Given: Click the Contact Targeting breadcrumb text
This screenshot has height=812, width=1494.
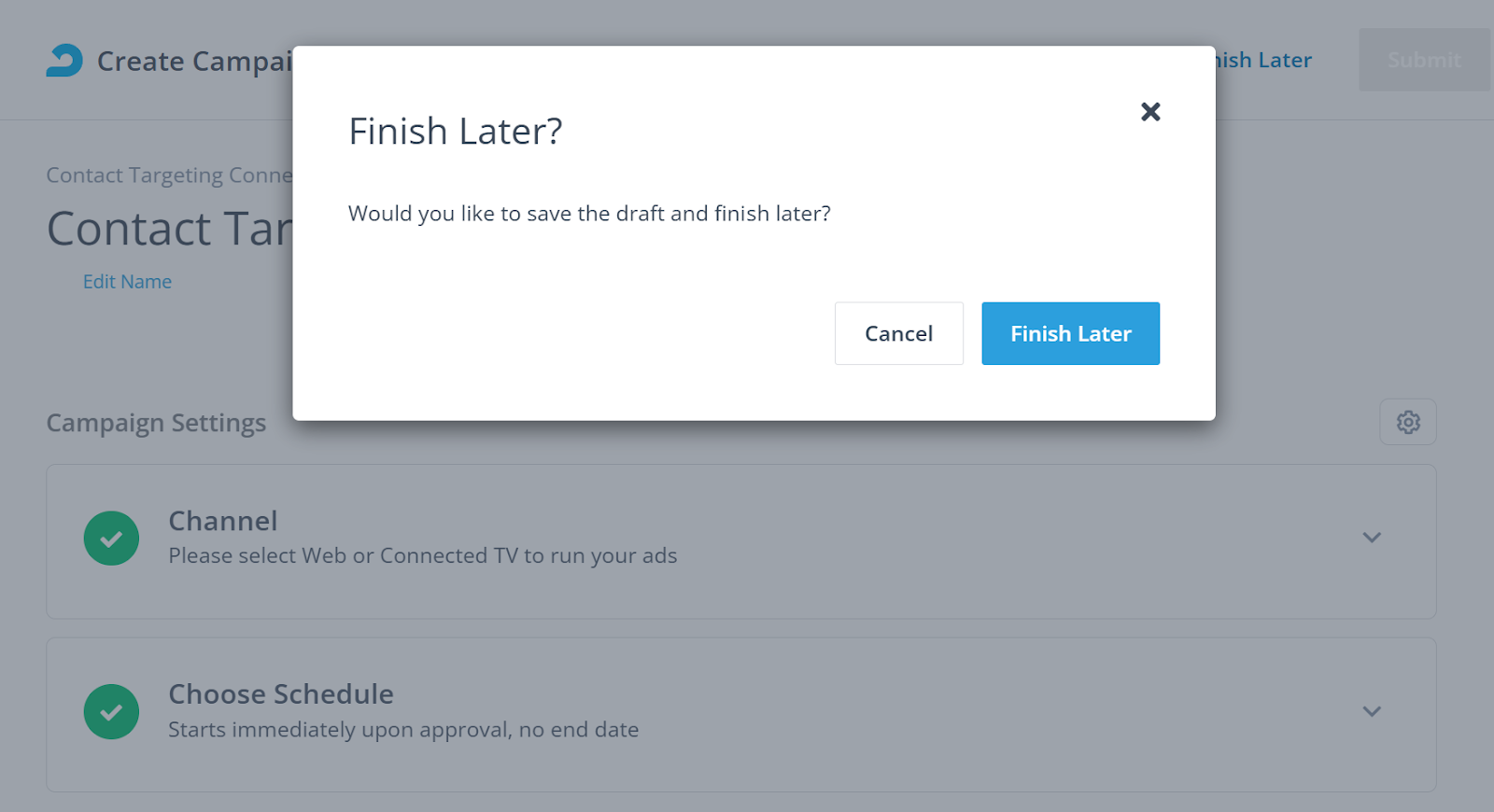Looking at the screenshot, I should pos(169,175).
